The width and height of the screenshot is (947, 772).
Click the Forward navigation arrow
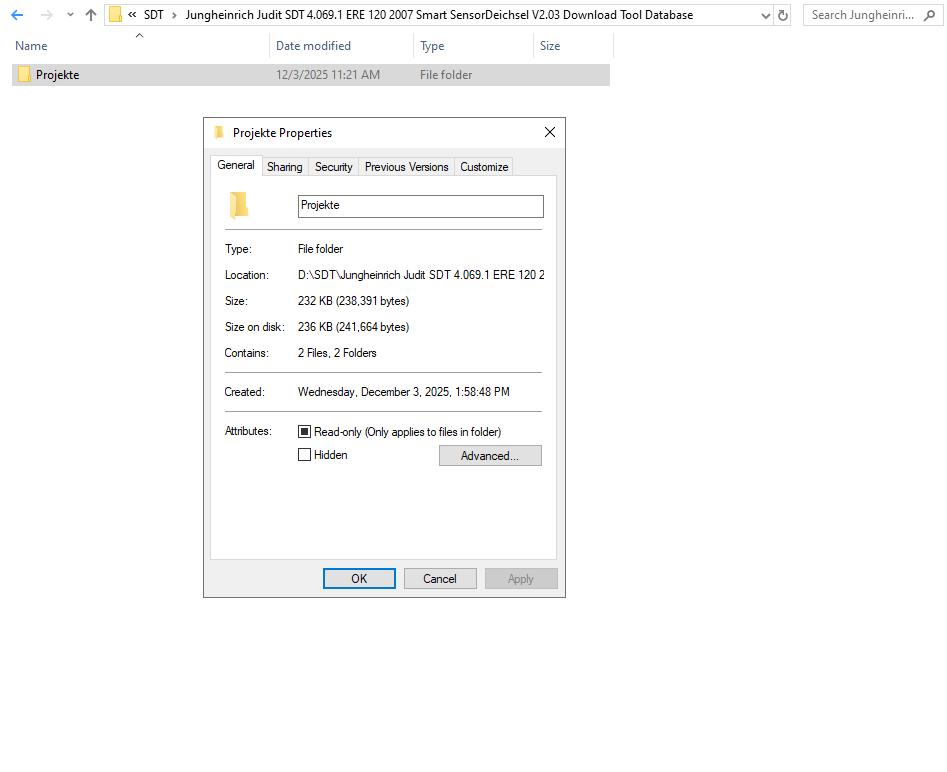click(46, 15)
